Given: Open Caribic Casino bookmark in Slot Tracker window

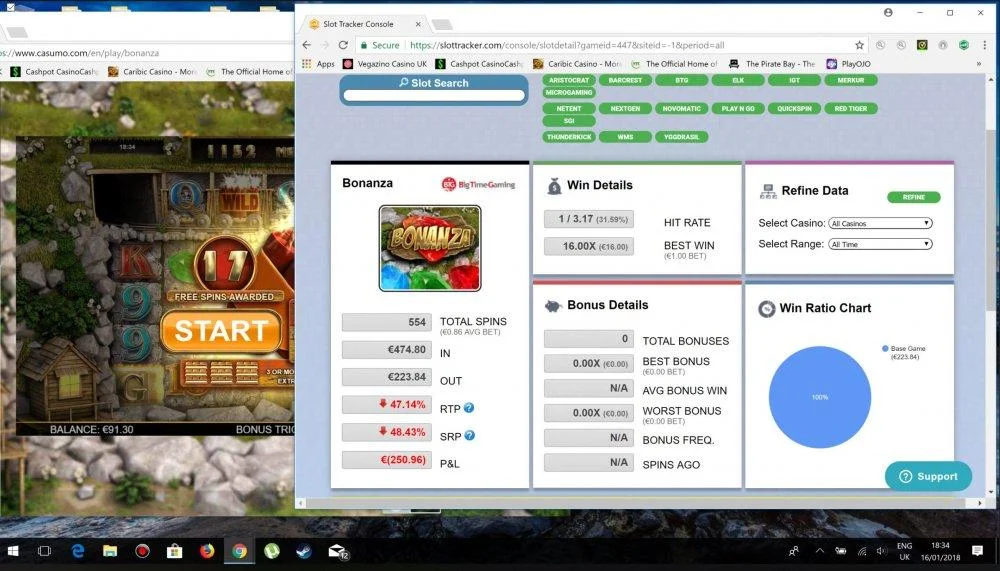Looking at the screenshot, I should click(577, 64).
